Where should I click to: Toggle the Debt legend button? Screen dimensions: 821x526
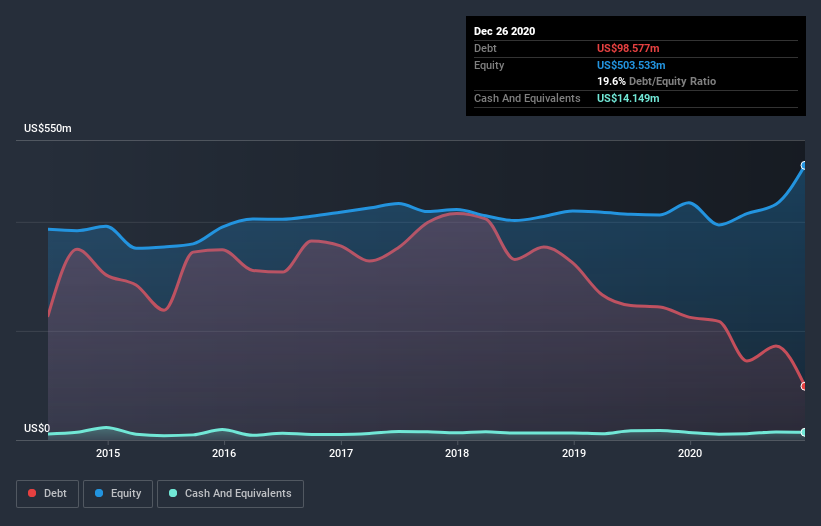47,494
